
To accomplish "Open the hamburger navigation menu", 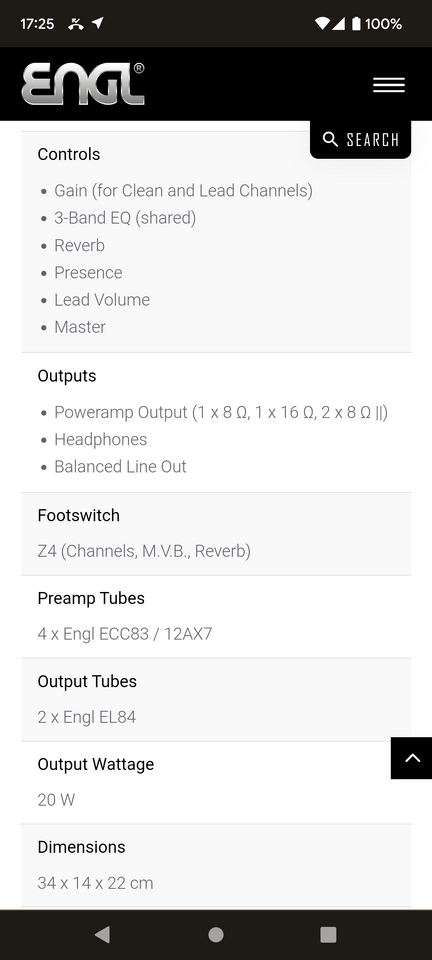I will tap(389, 85).
